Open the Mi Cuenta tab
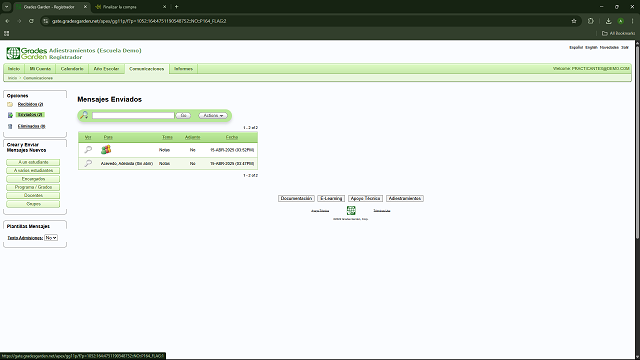 (x=40, y=69)
